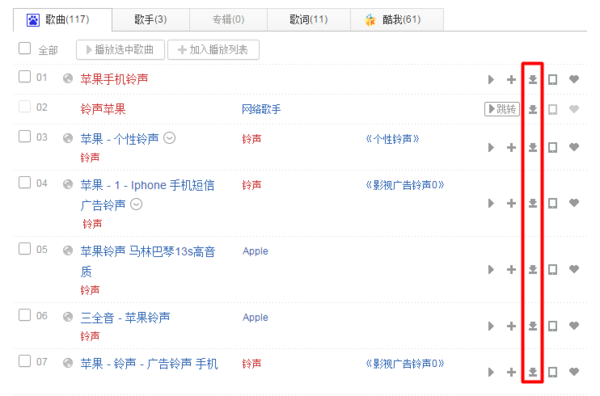Switch to the 歌词(11) tab
This screenshot has height=396, width=600.
pyautogui.click(x=309, y=20)
